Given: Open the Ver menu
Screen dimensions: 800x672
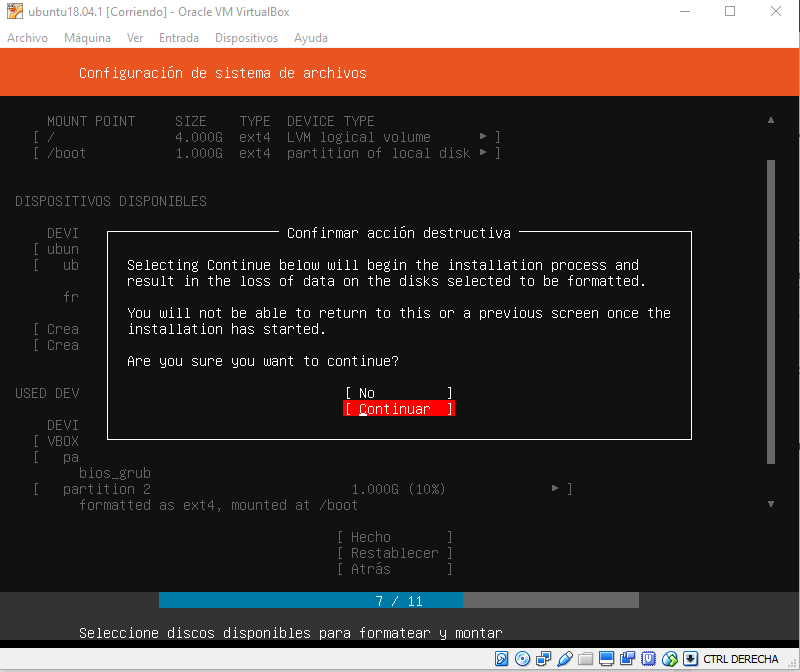Looking at the screenshot, I should tap(135, 38).
